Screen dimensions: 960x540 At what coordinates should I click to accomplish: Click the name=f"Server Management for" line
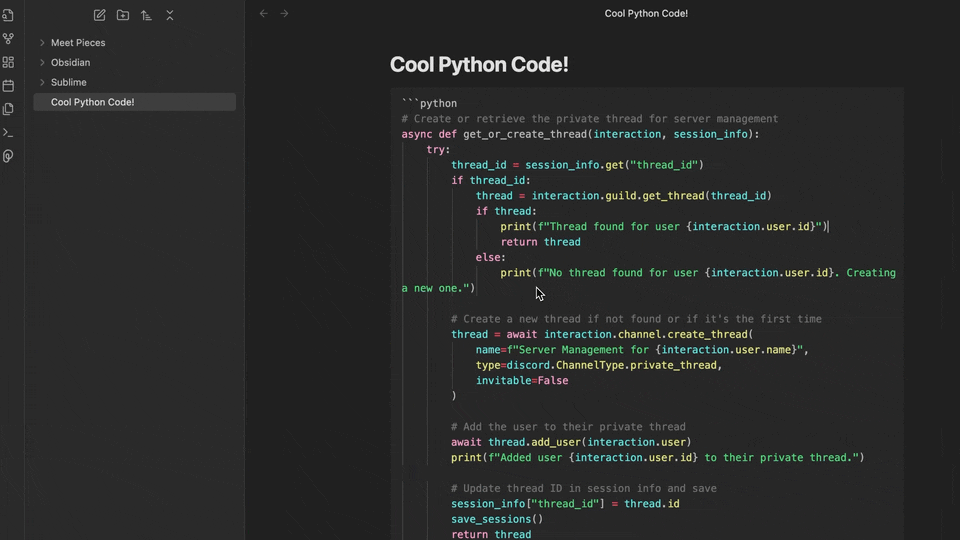click(x=642, y=350)
